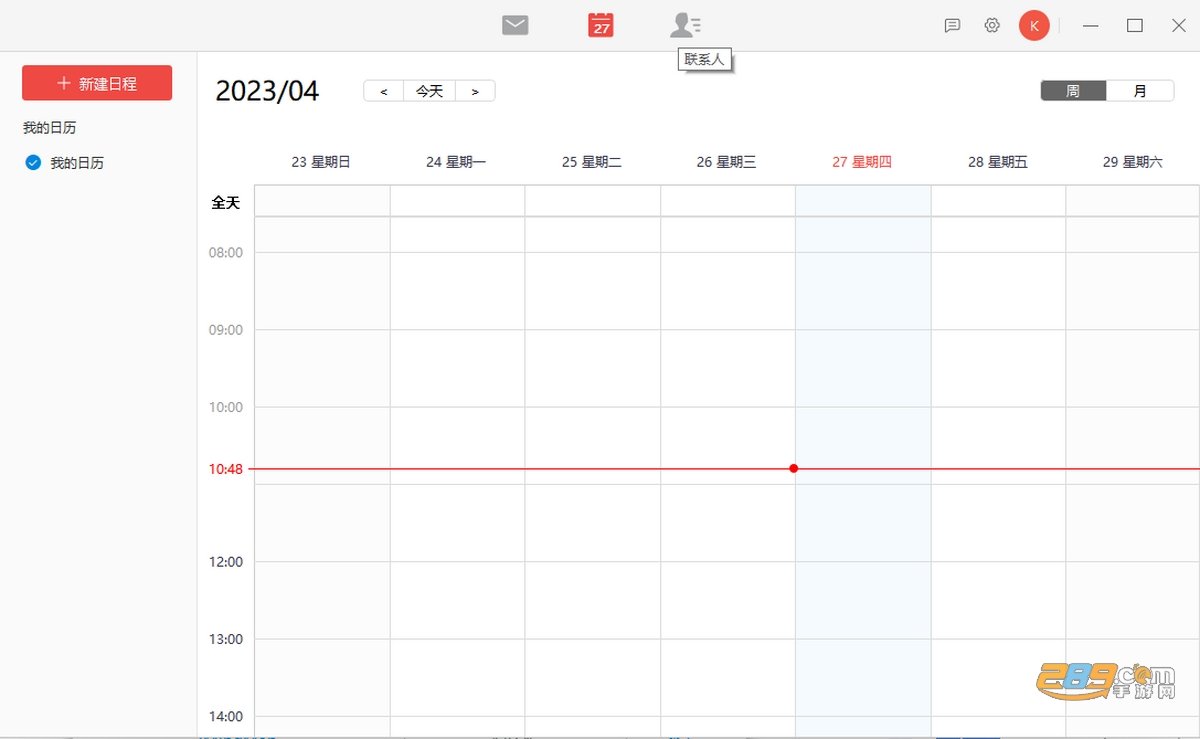1200x739 pixels.
Task: Create a new schedule via 新建日程
Action: pyautogui.click(x=97, y=83)
